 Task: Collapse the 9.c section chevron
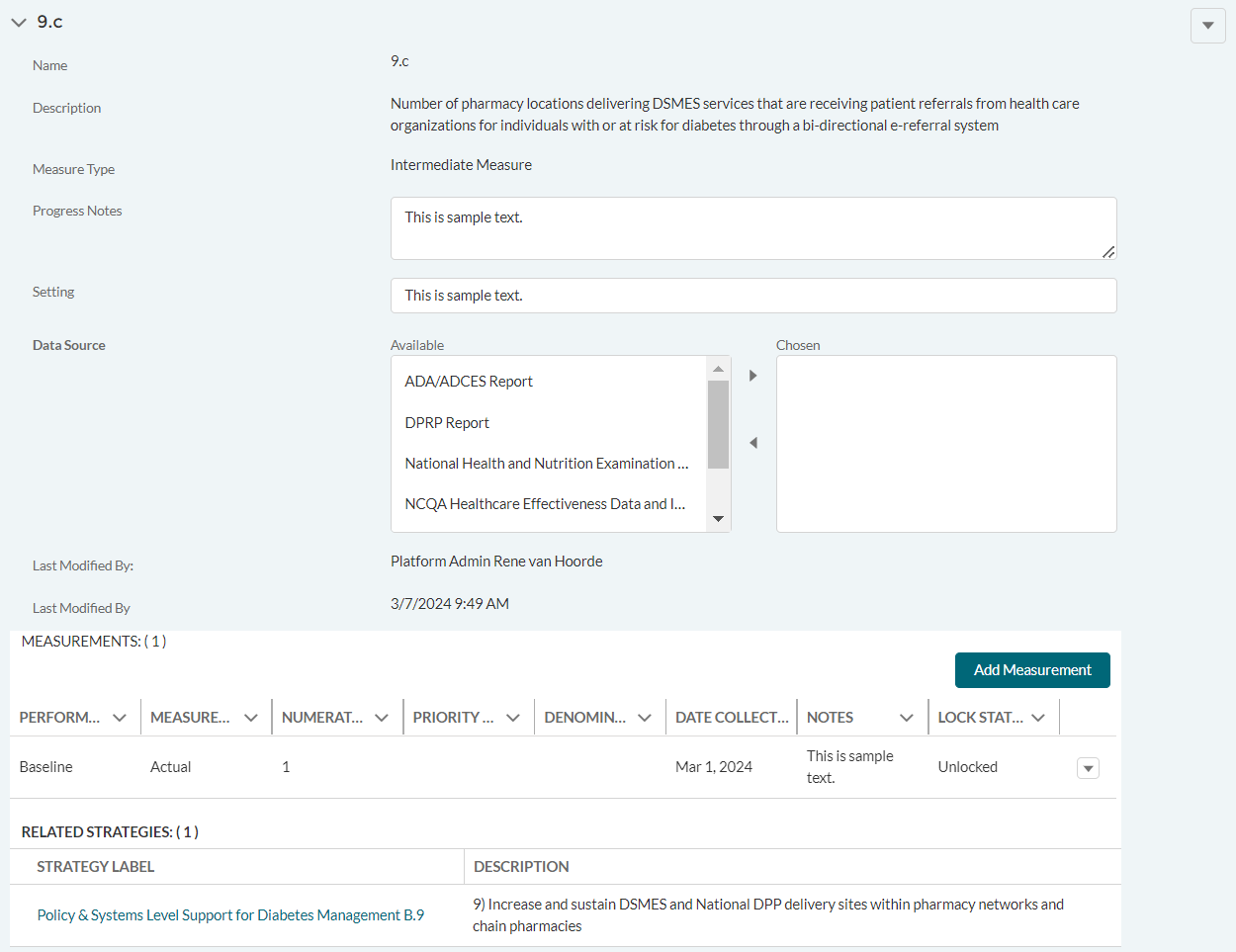coord(19,23)
